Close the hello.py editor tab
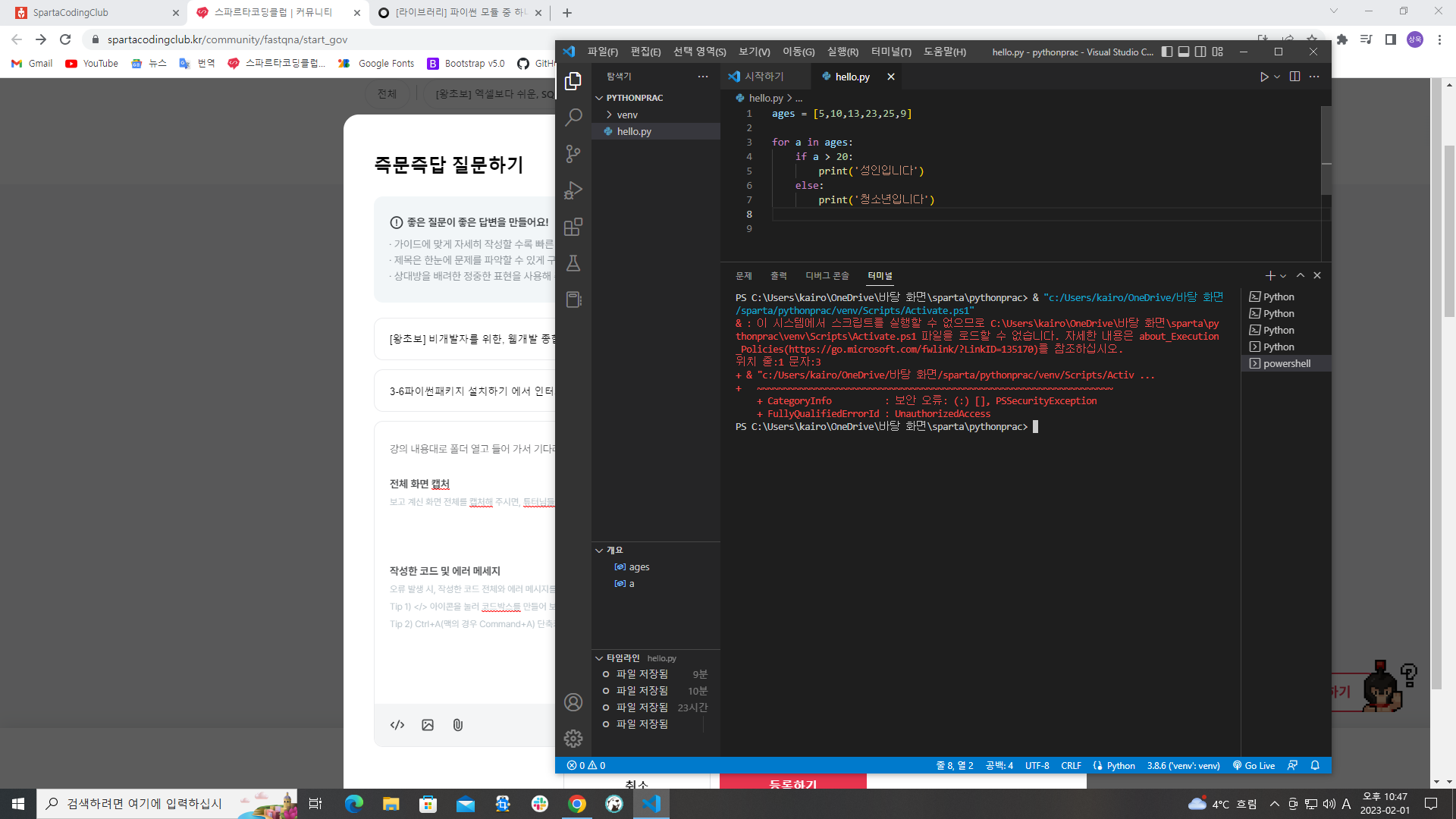This screenshot has width=1456, height=819. click(891, 77)
